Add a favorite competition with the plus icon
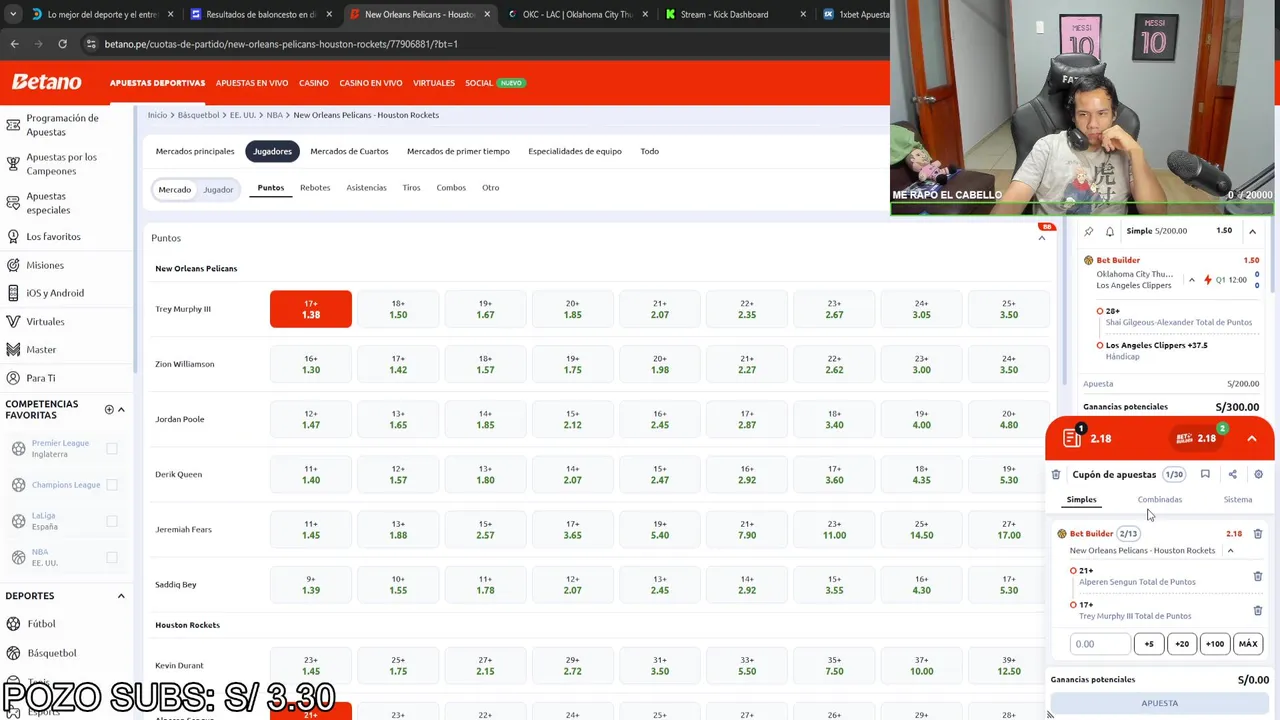 (109, 409)
